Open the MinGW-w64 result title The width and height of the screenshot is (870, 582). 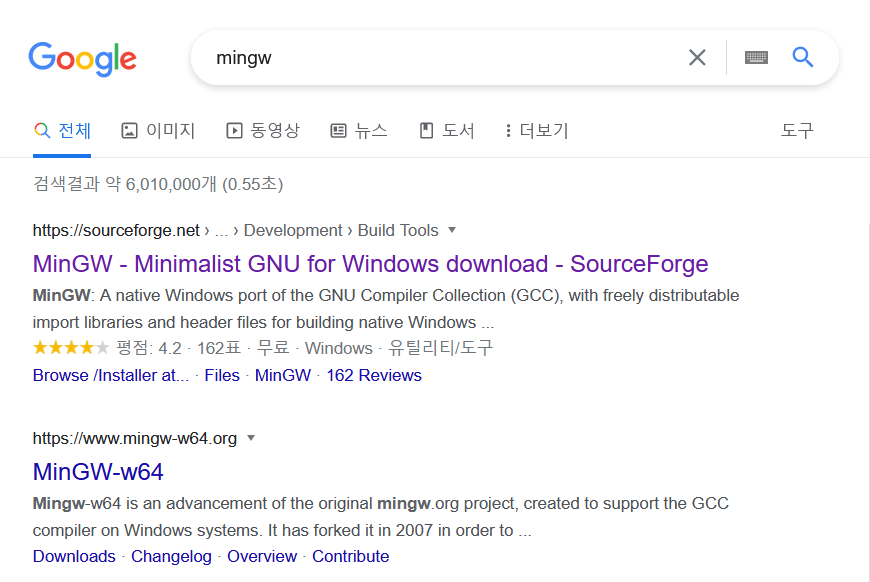click(x=98, y=472)
